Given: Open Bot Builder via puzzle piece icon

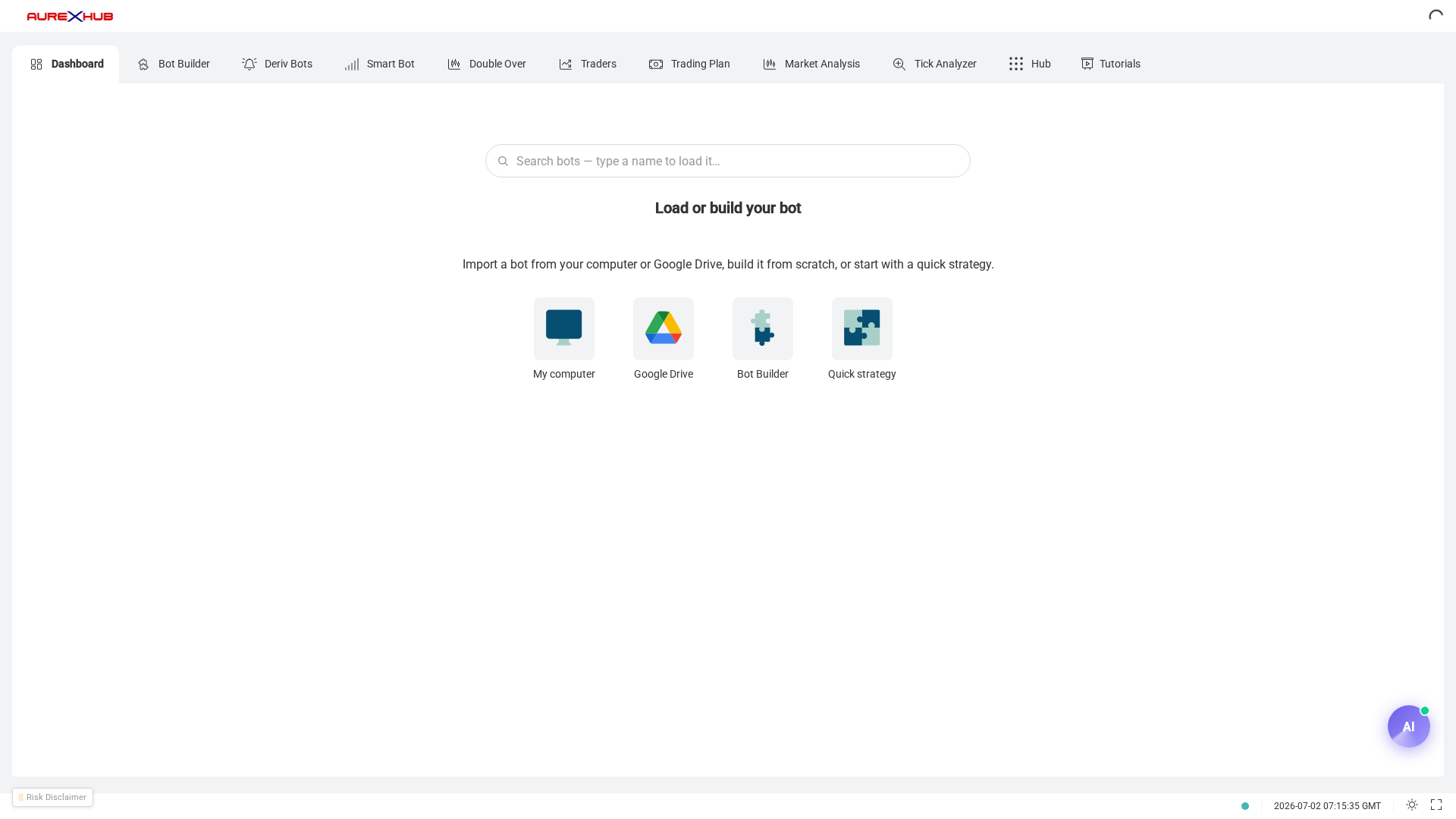Looking at the screenshot, I should 763,328.
